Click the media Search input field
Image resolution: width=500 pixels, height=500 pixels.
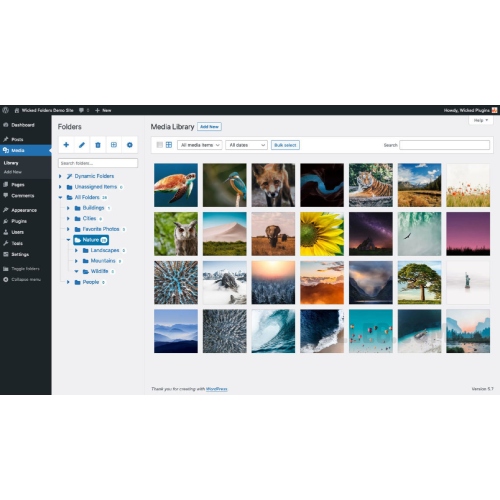(445, 145)
